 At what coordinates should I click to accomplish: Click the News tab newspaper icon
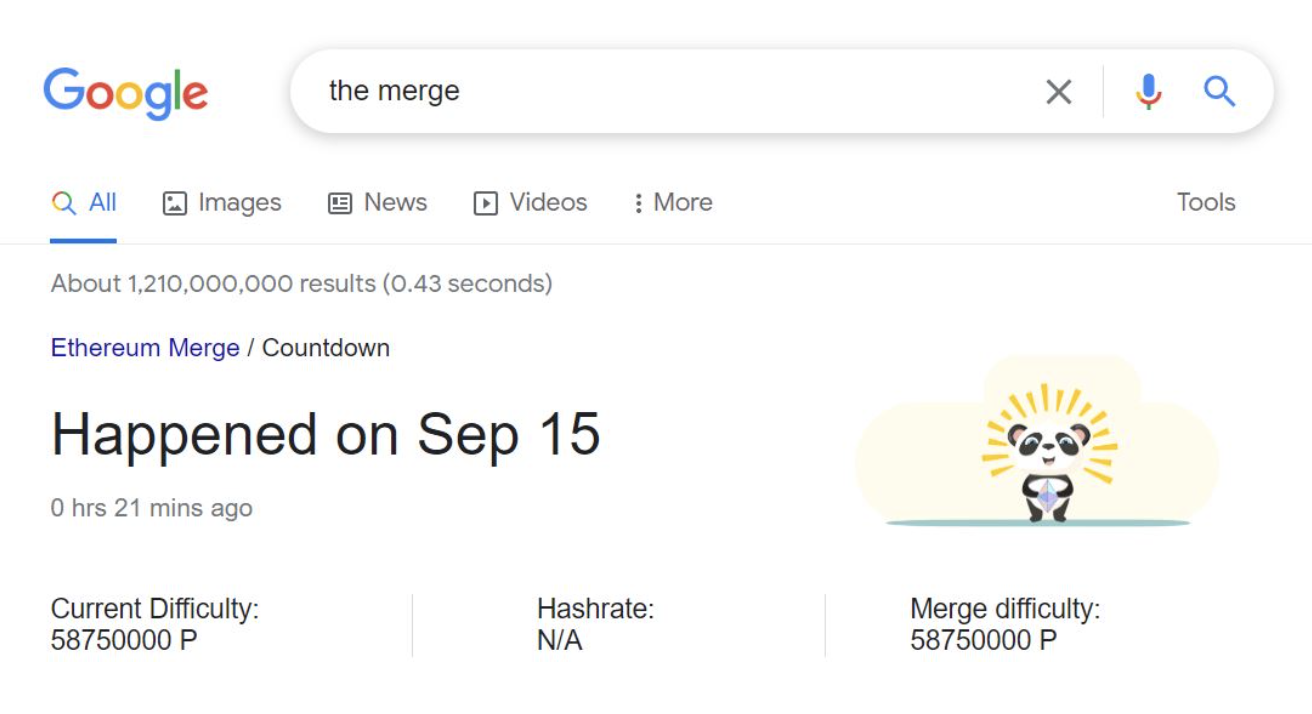coord(339,202)
